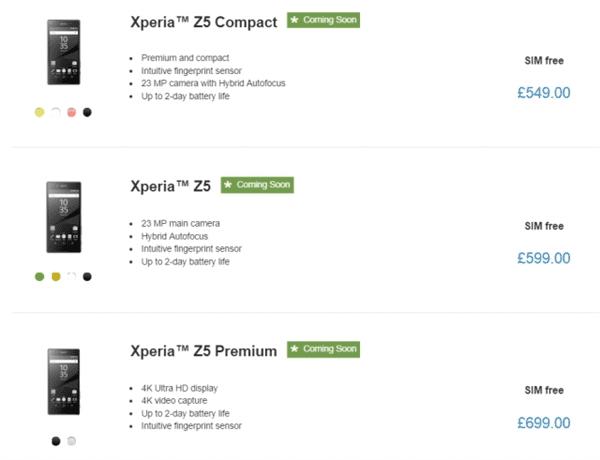This screenshot has width=600, height=460.
Task: Click the Xperia Z5 Premium title
Action: click(204, 351)
